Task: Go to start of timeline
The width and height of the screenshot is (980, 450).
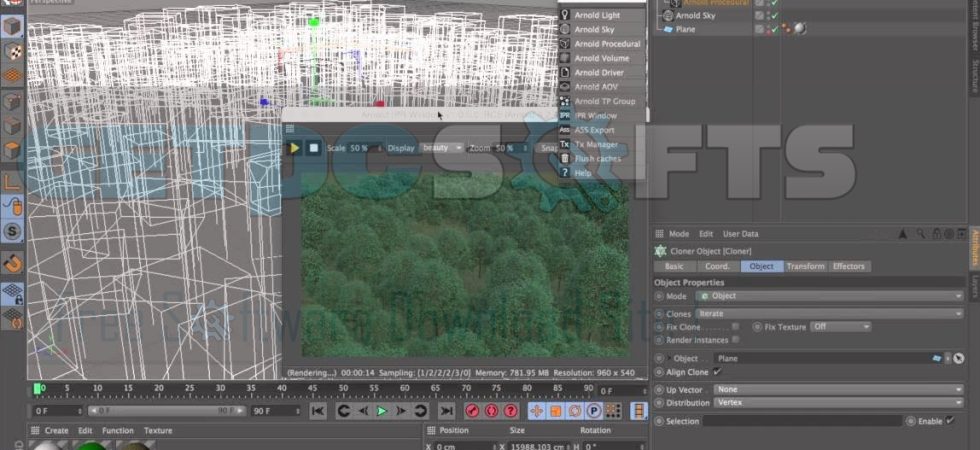Action: 318,411
